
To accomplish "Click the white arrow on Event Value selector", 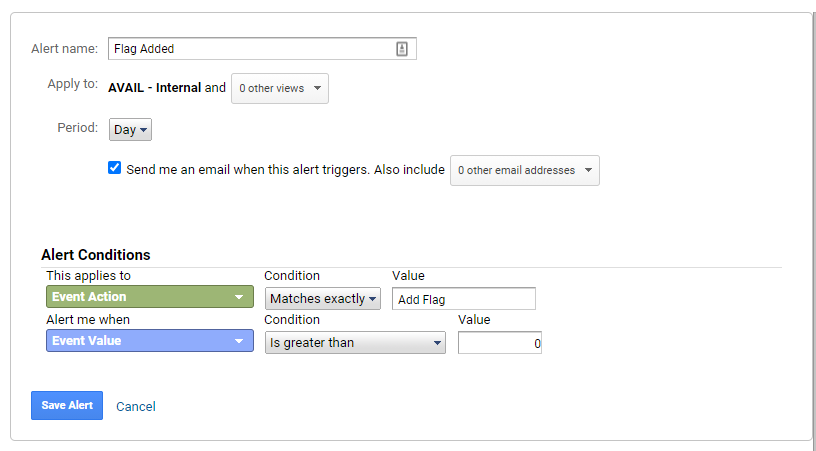I will click(239, 341).
